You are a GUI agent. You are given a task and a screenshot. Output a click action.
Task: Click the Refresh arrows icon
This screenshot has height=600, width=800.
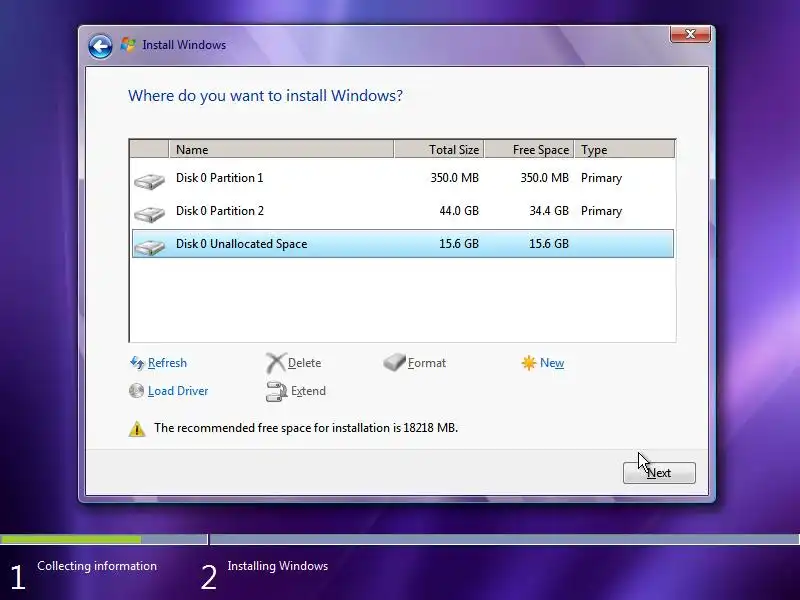[137, 363]
